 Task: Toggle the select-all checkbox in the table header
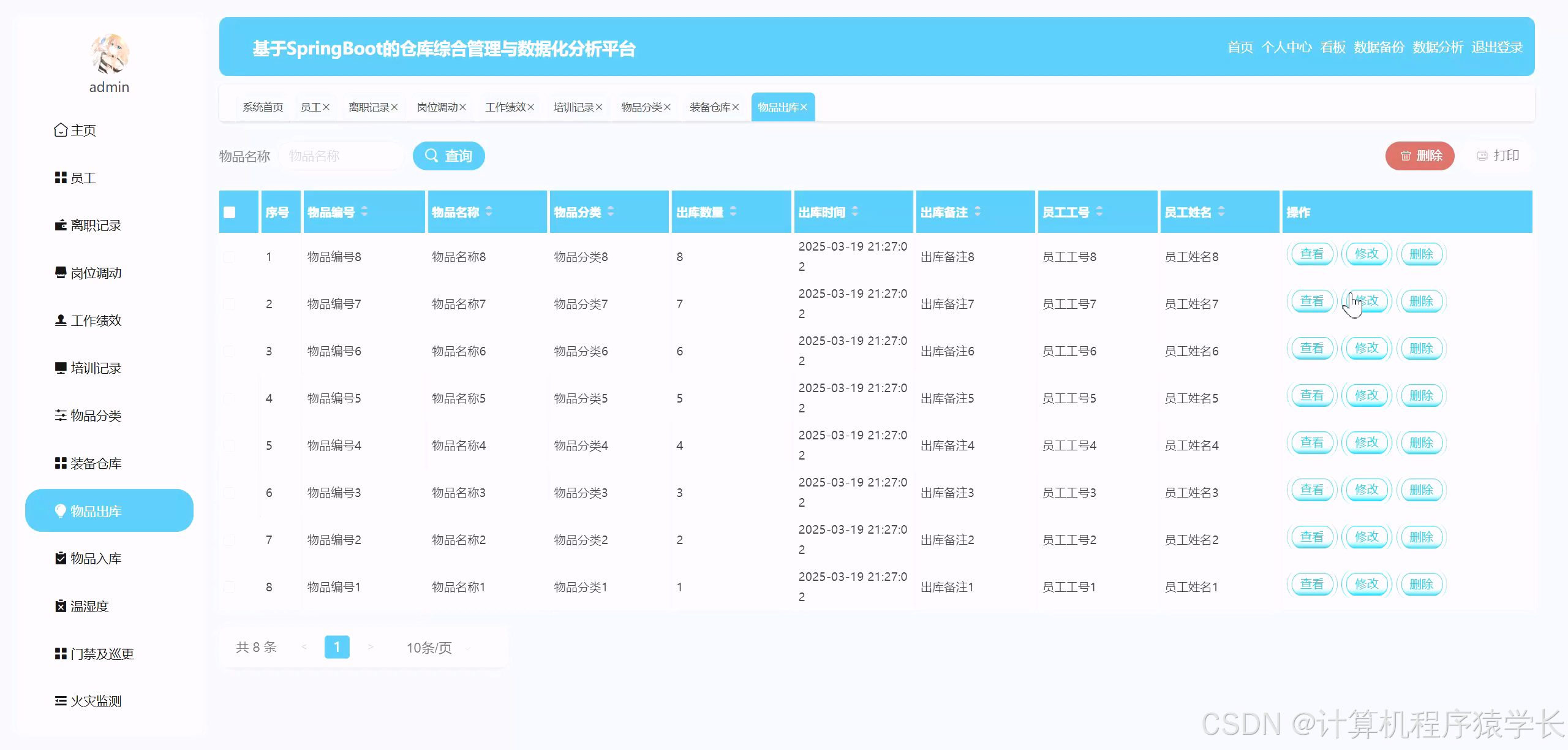(230, 211)
